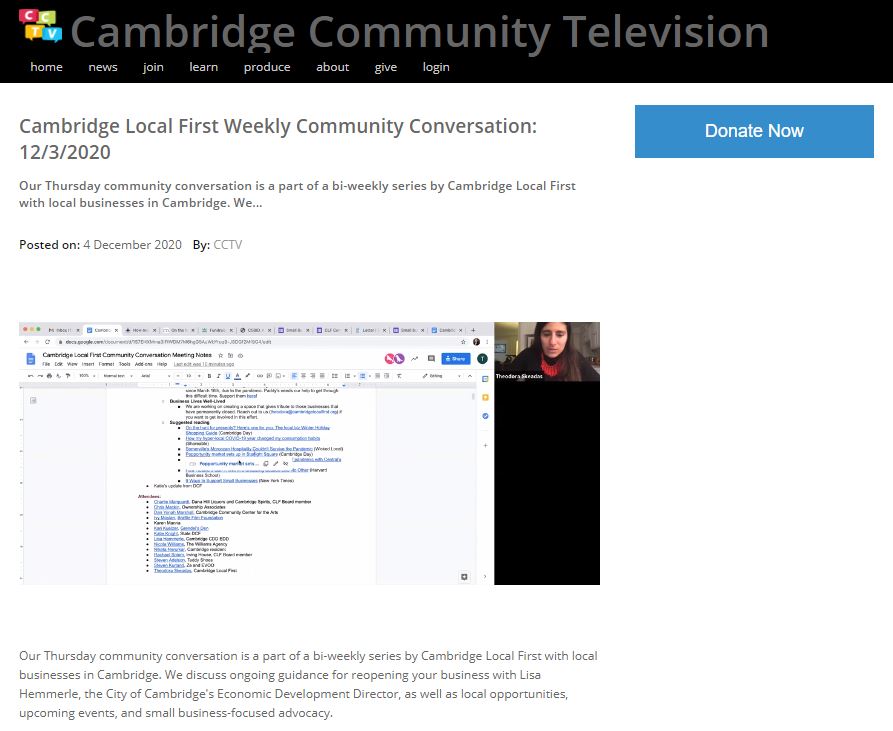
Task: Click the Editing mode dropdown in video
Action: coord(441,376)
